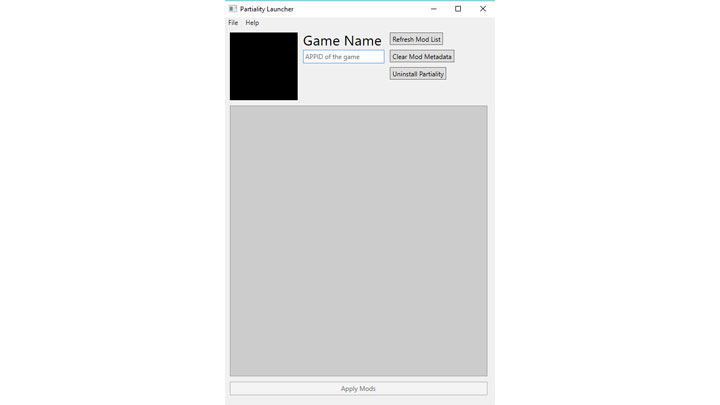Open the Help menu
Viewport: 720px width, 405px height.
(252, 22)
